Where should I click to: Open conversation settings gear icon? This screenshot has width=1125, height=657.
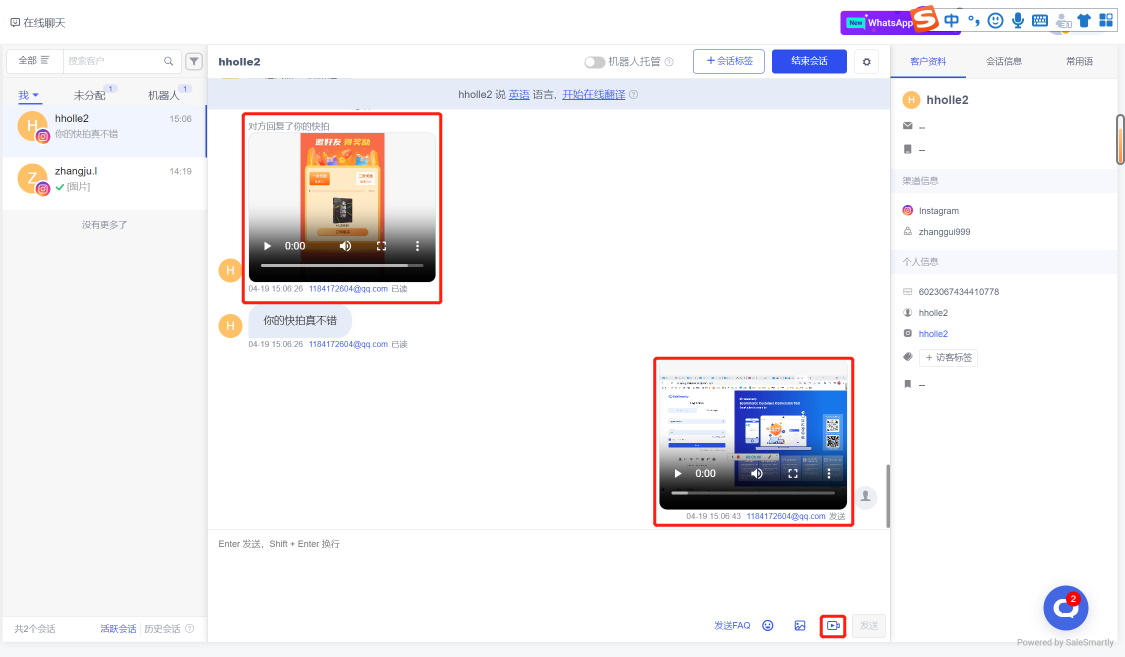[x=866, y=62]
